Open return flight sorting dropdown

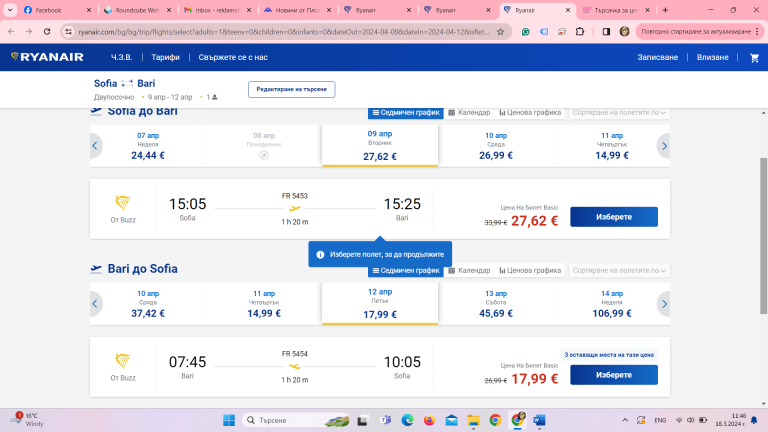618,270
